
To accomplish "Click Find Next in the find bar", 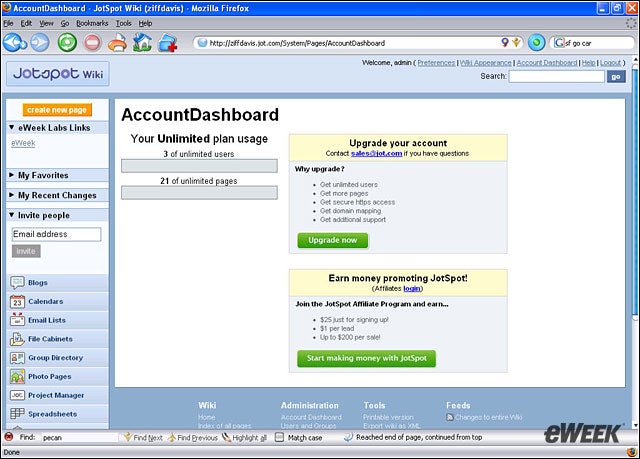I will tap(143, 437).
